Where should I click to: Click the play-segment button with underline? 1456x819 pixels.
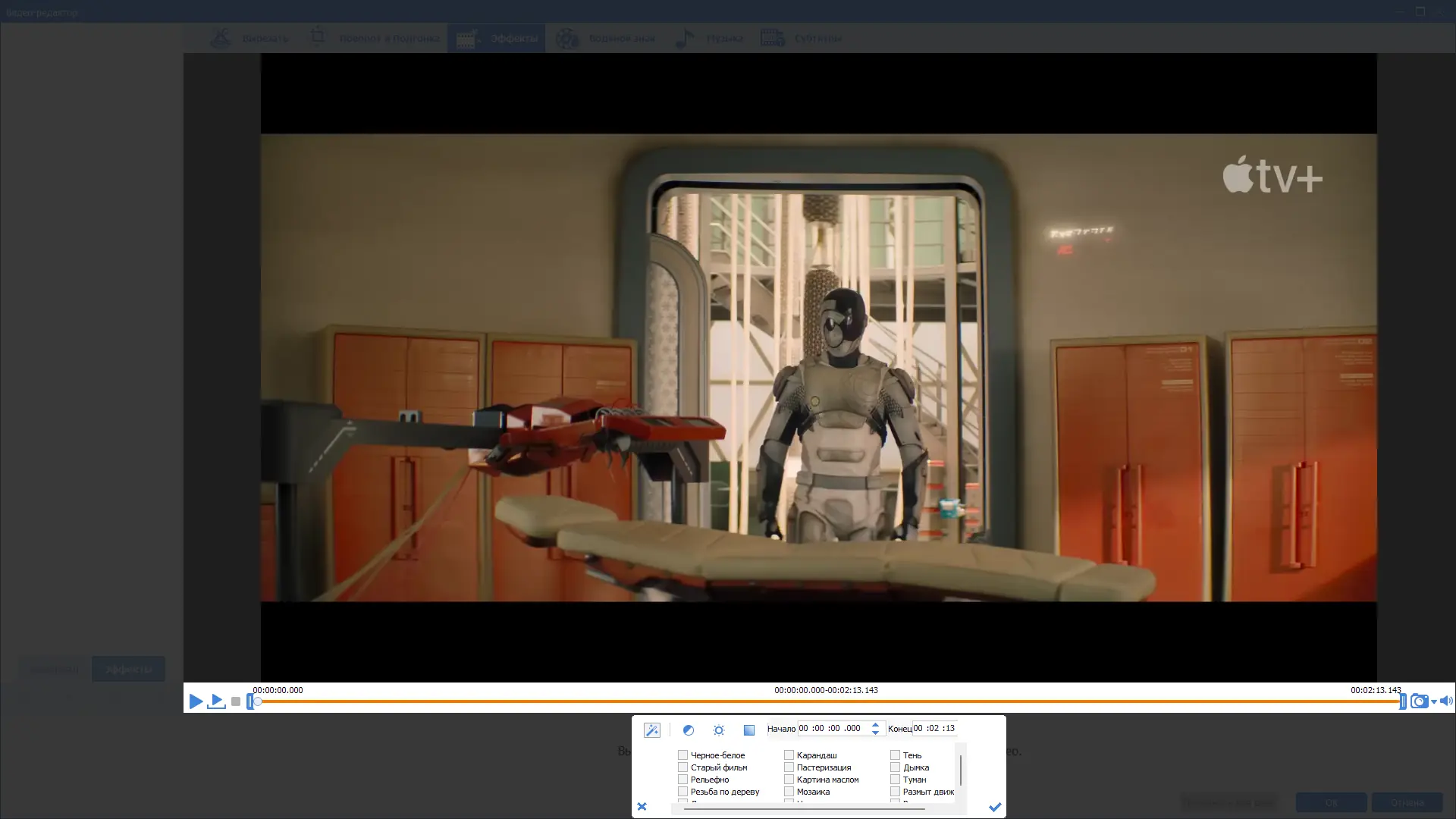click(217, 701)
